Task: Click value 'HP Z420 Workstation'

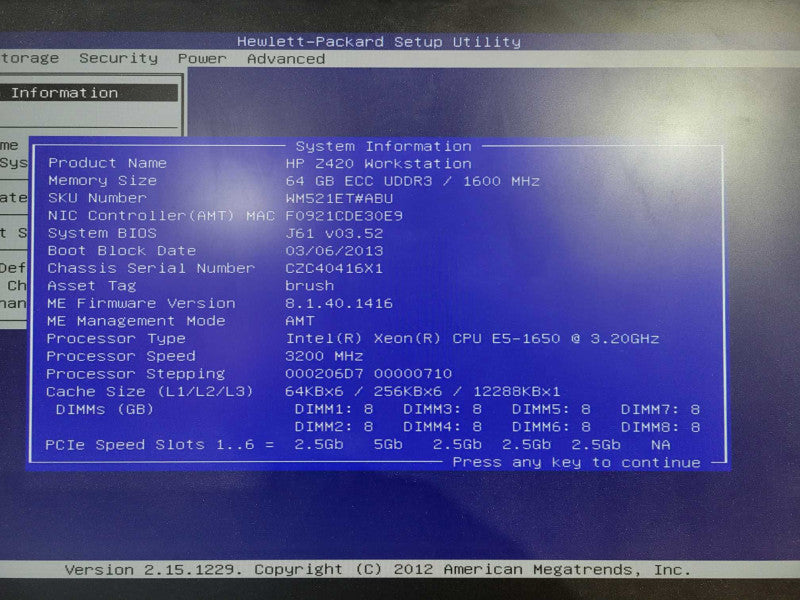Action: click(379, 164)
